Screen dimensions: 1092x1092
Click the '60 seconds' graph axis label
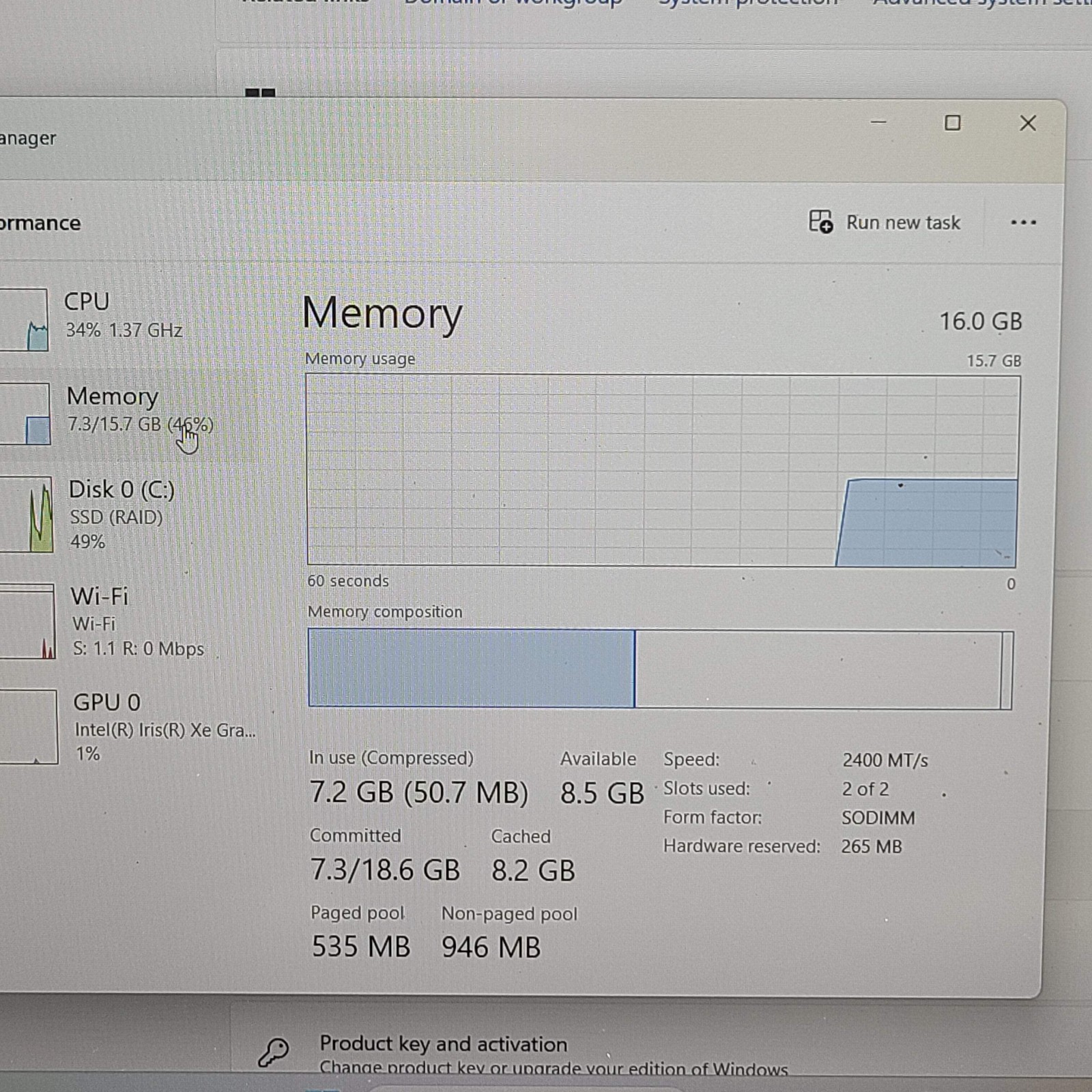point(348,581)
